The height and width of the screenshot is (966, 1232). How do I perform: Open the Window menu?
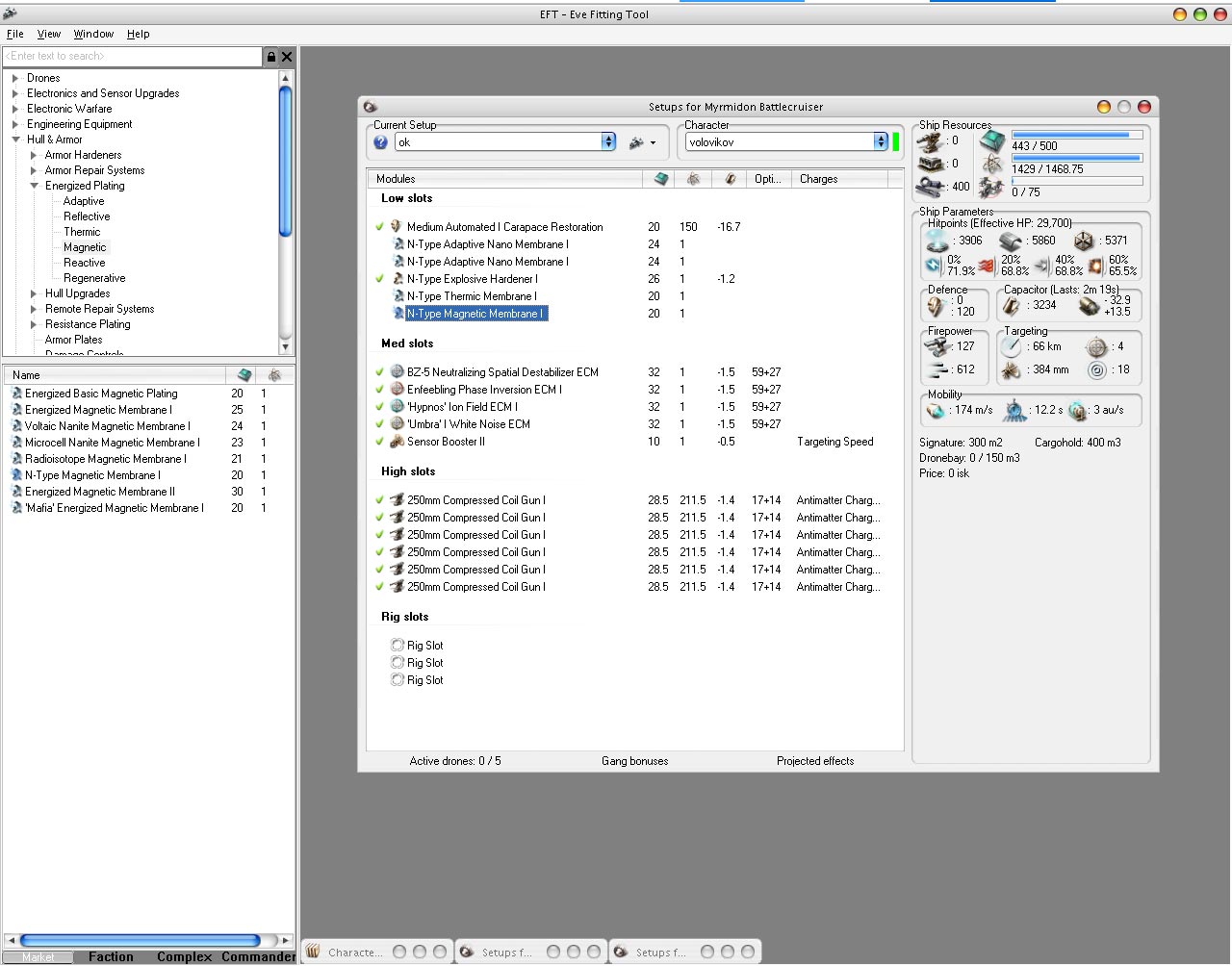tap(93, 34)
